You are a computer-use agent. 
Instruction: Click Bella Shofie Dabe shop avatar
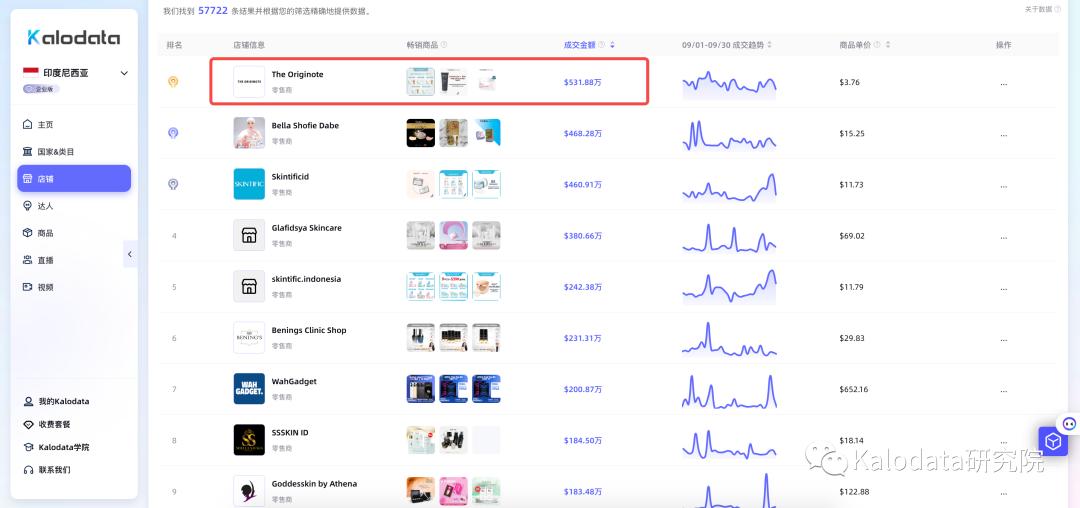[x=249, y=133]
